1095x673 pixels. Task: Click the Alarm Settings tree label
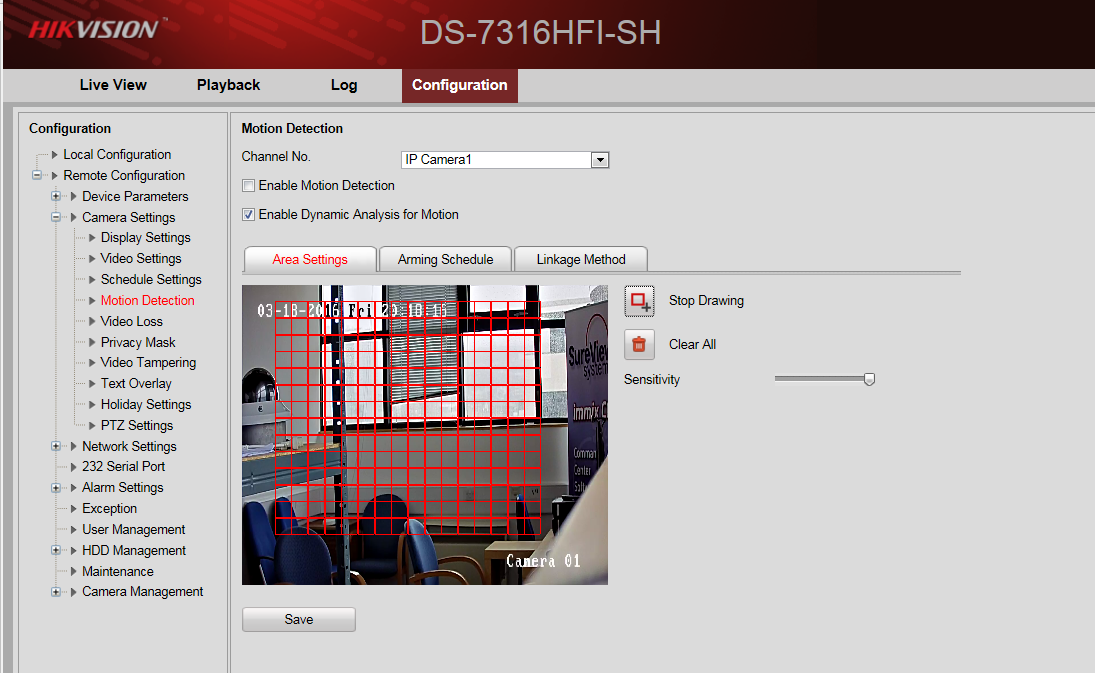(x=122, y=487)
